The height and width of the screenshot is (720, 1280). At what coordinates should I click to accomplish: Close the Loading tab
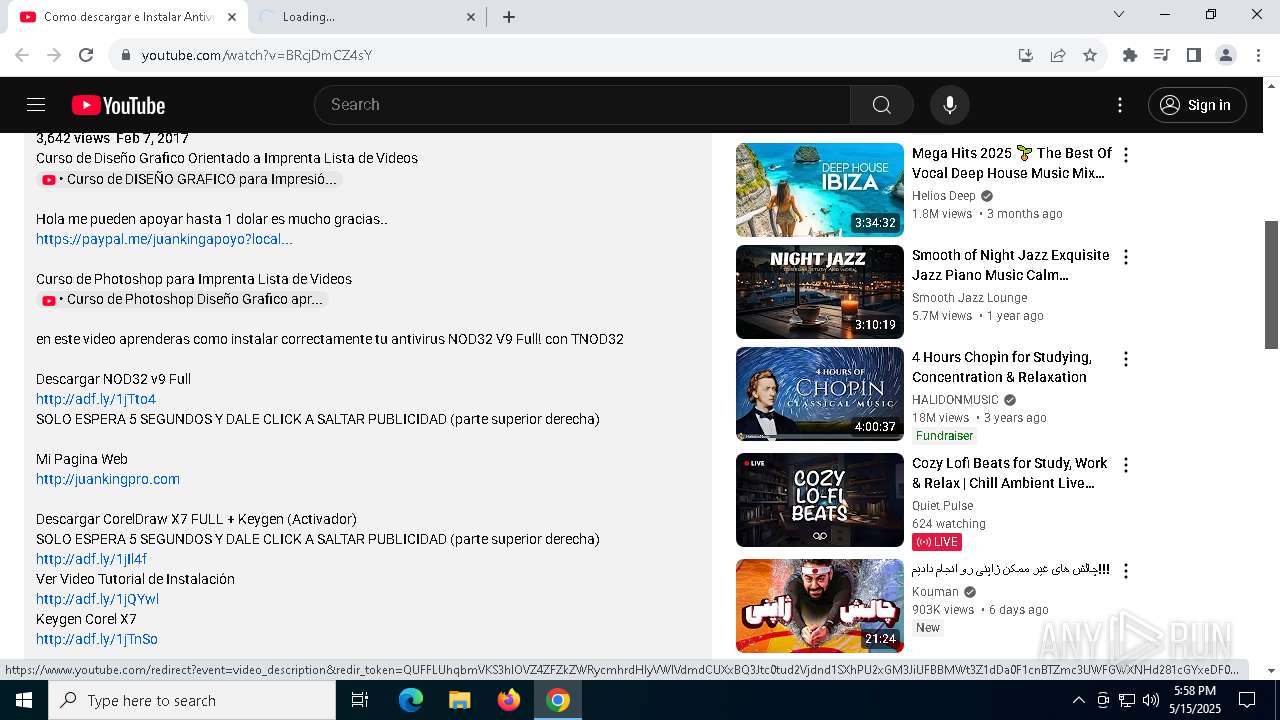tap(472, 17)
